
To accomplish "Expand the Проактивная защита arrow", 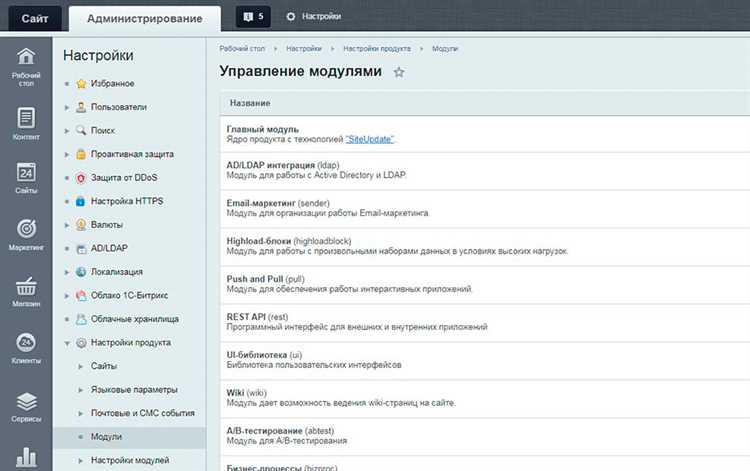I will (x=67, y=154).
